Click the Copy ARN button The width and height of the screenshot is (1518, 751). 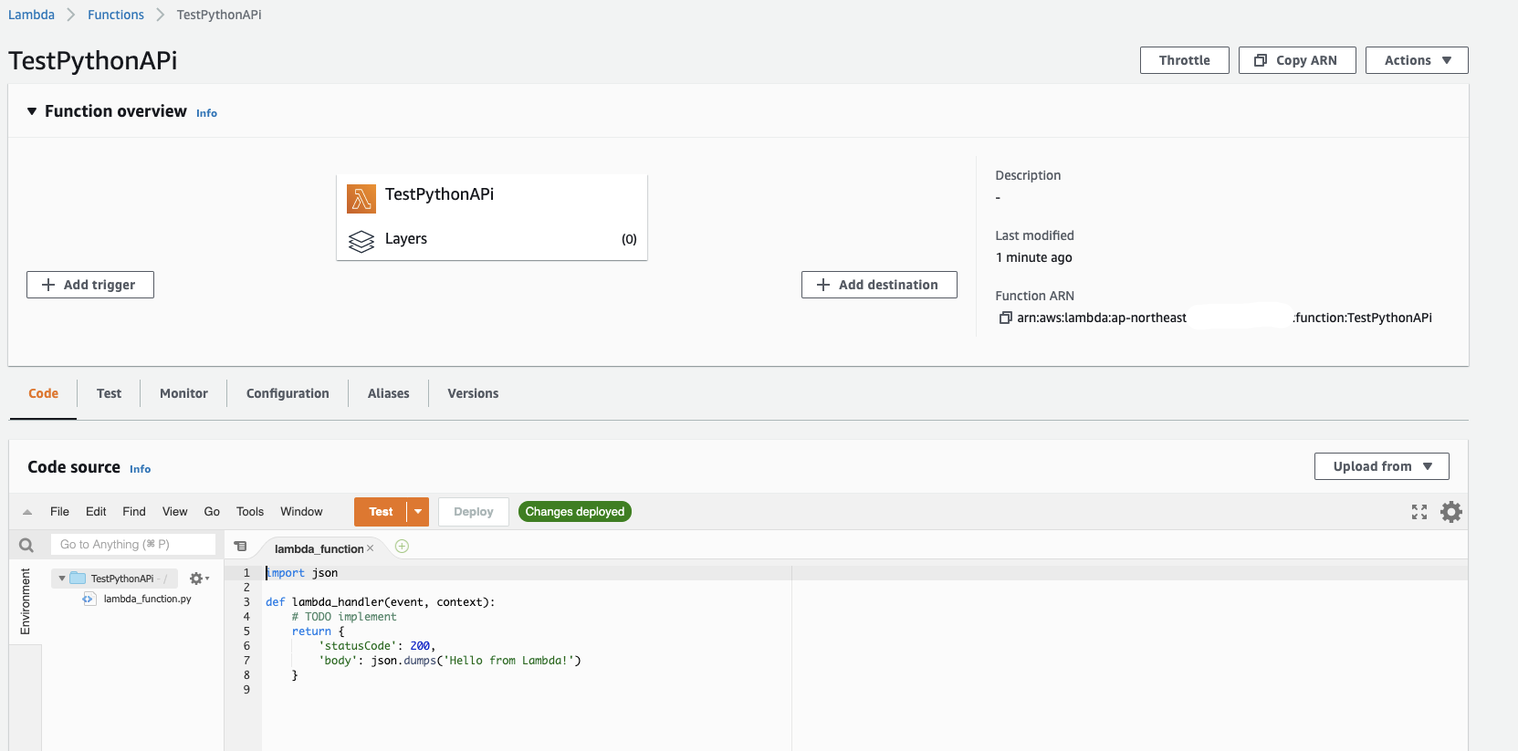point(1297,60)
